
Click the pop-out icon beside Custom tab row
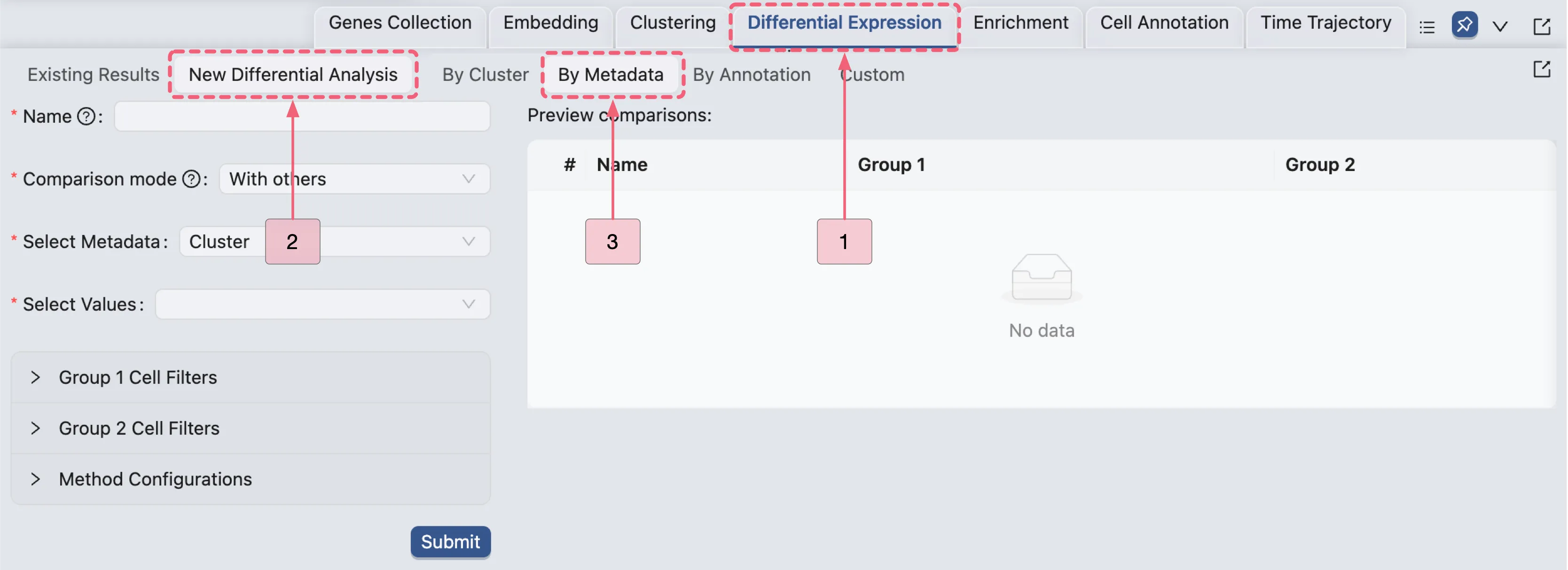pos(1541,70)
